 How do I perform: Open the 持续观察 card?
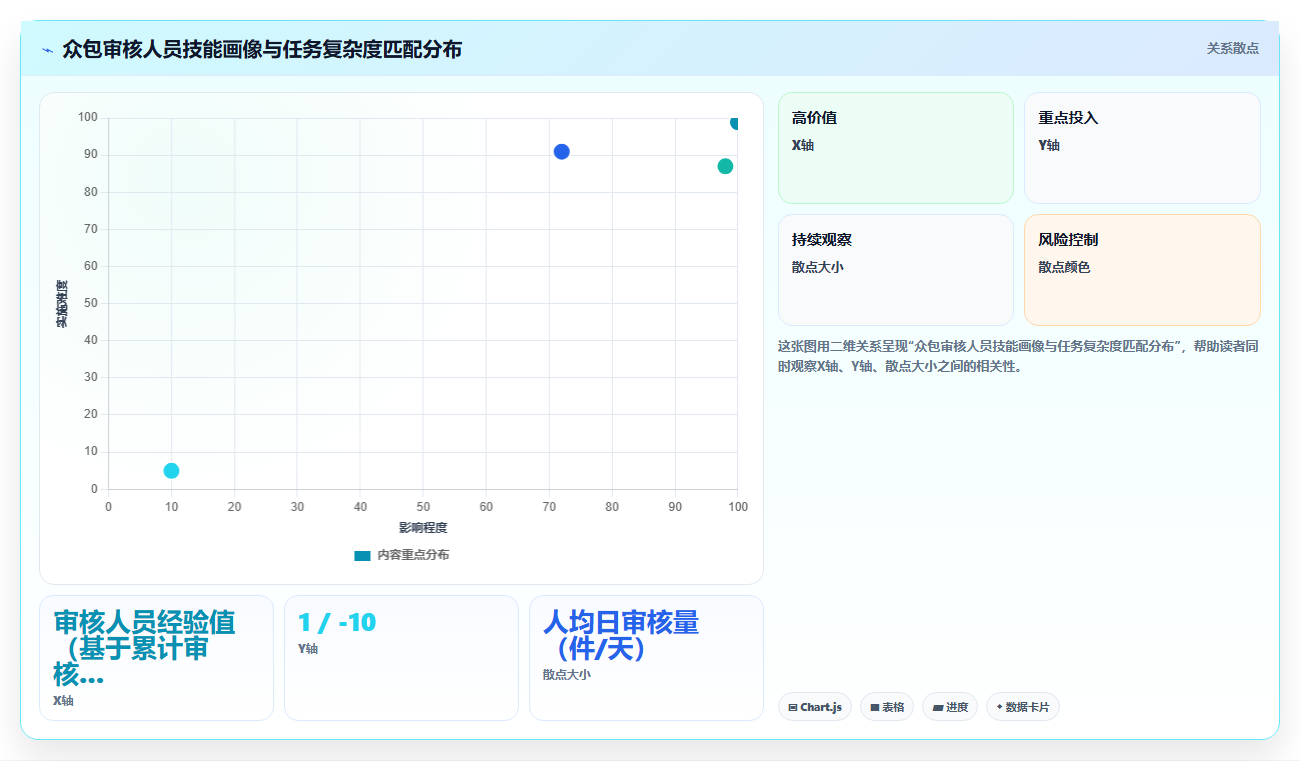click(896, 270)
